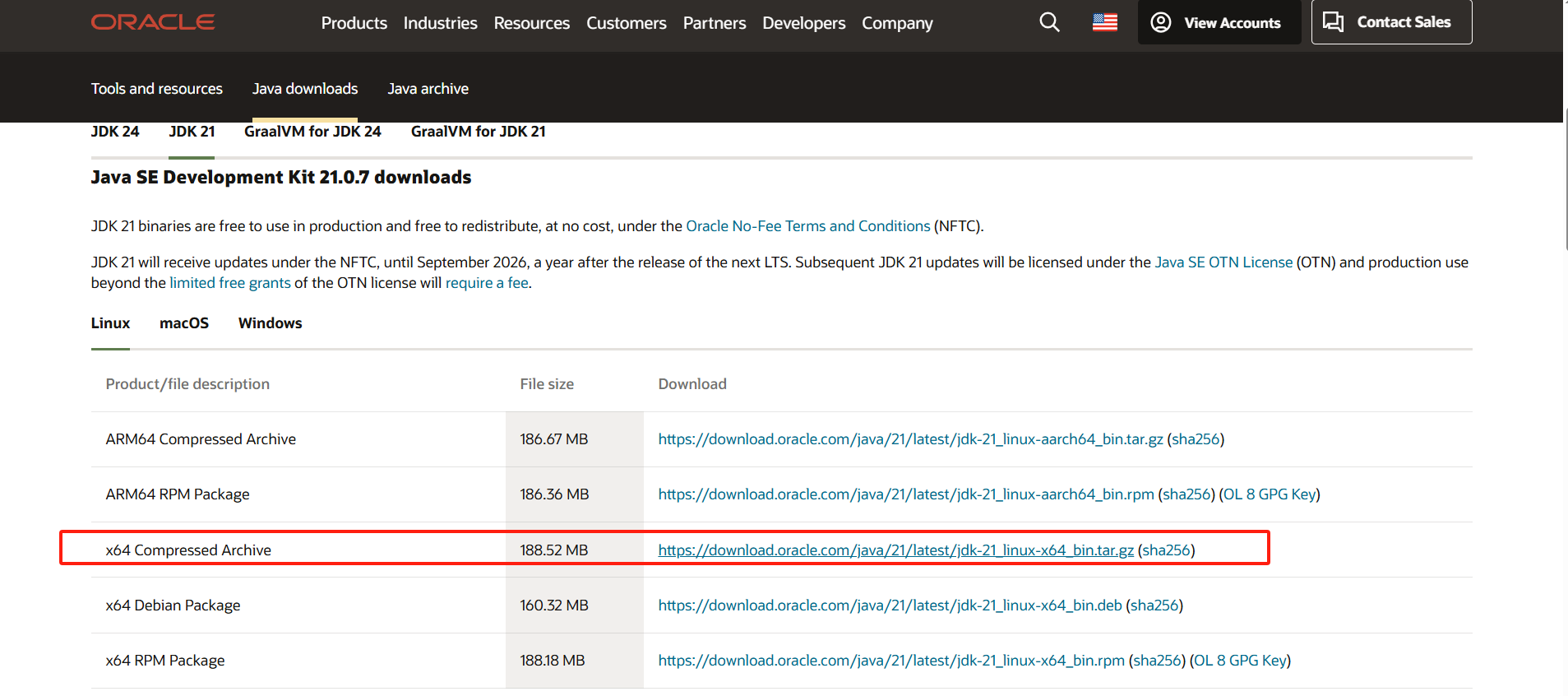This screenshot has width=1568, height=696.
Task: Select the Windows platform tab
Action: (x=271, y=323)
